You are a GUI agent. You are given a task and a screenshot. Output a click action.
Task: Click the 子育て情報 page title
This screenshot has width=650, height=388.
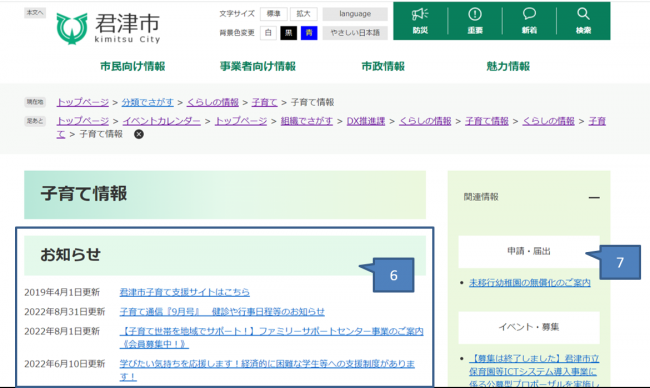[x=84, y=194]
